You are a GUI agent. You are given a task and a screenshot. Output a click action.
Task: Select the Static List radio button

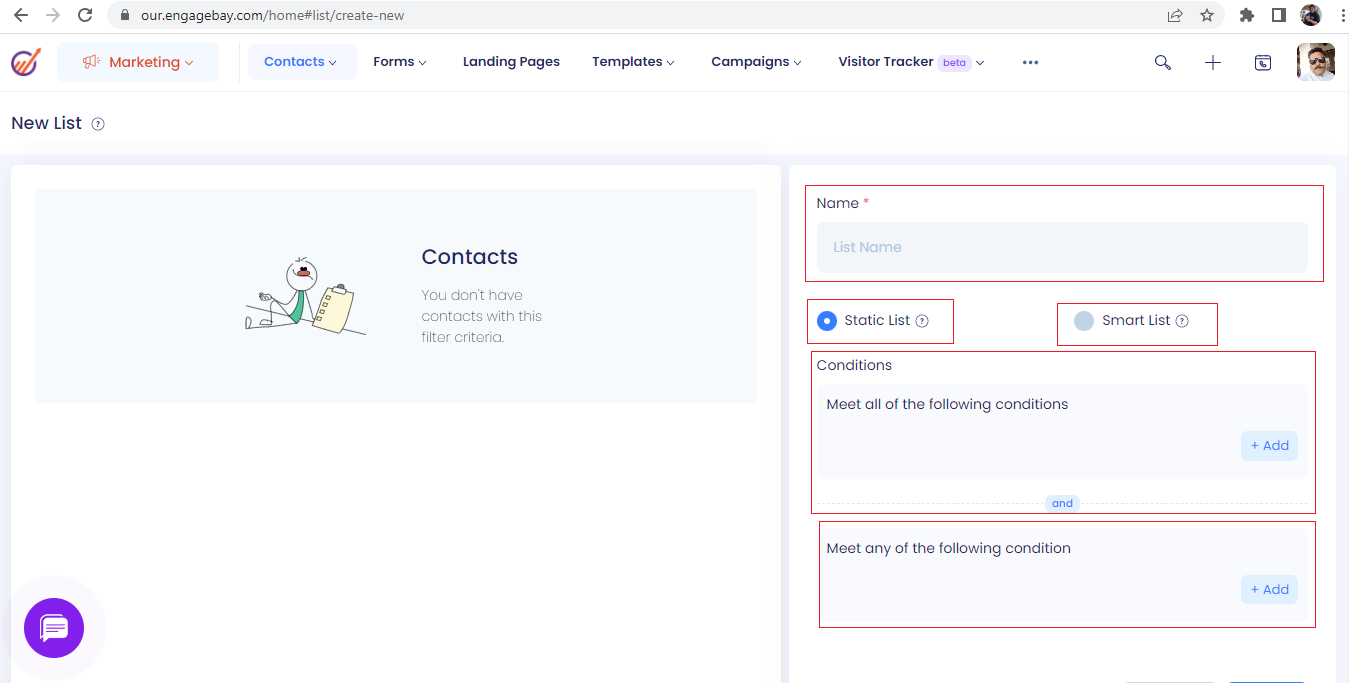click(x=827, y=321)
